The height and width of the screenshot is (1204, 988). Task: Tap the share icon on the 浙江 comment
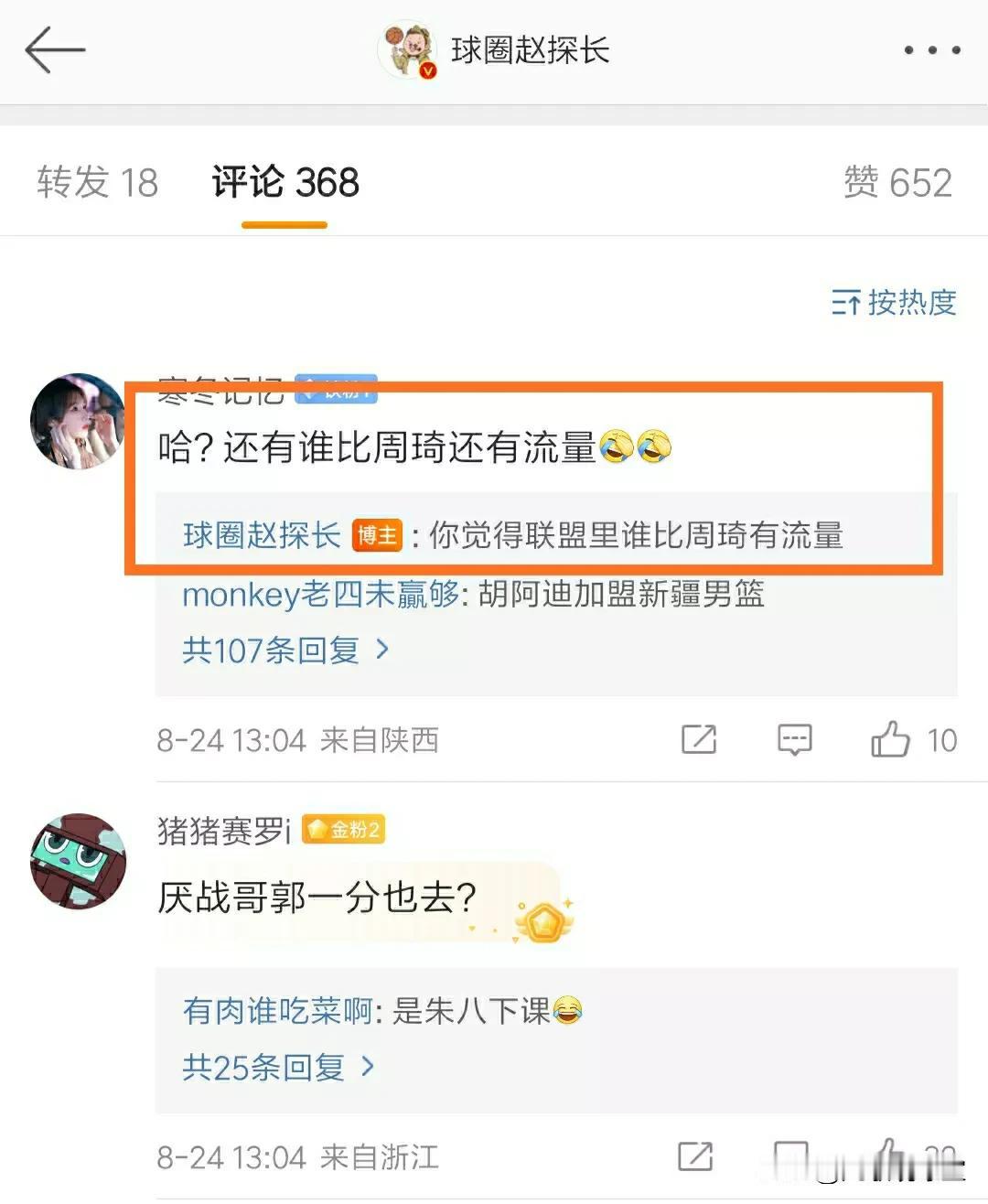[695, 1156]
